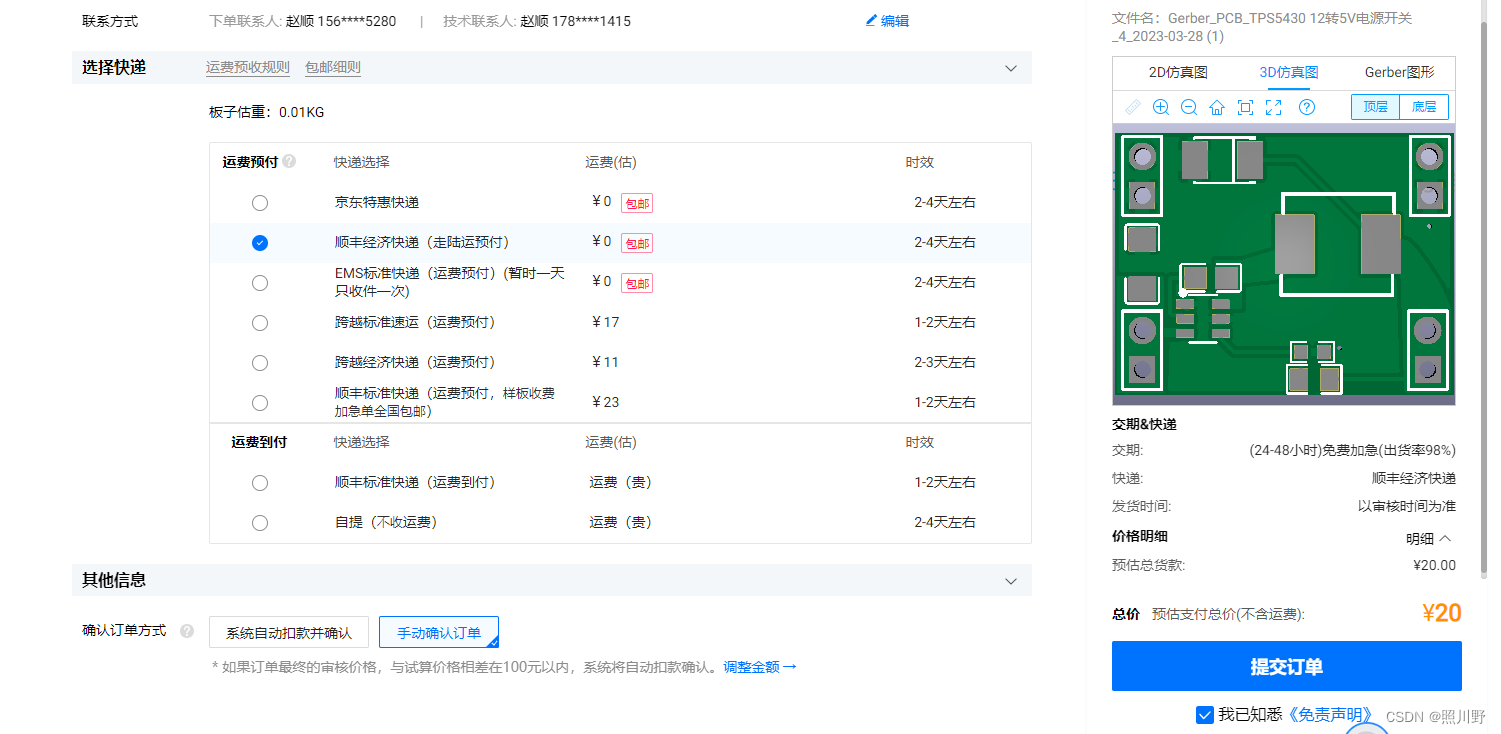Collapse the 选择快递 section chevron
This screenshot has width=1501, height=734.
click(1011, 68)
